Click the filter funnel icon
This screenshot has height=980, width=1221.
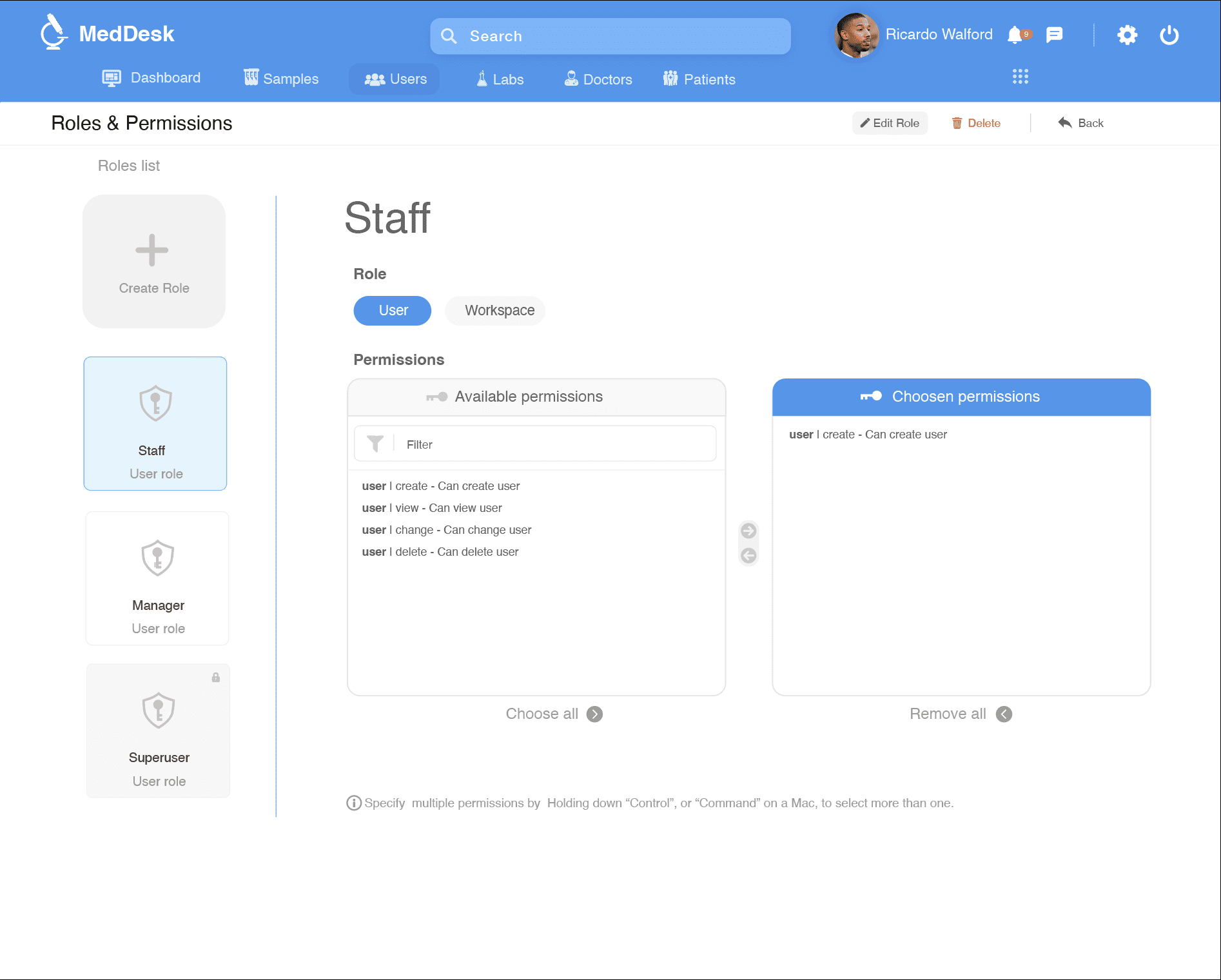[375, 444]
